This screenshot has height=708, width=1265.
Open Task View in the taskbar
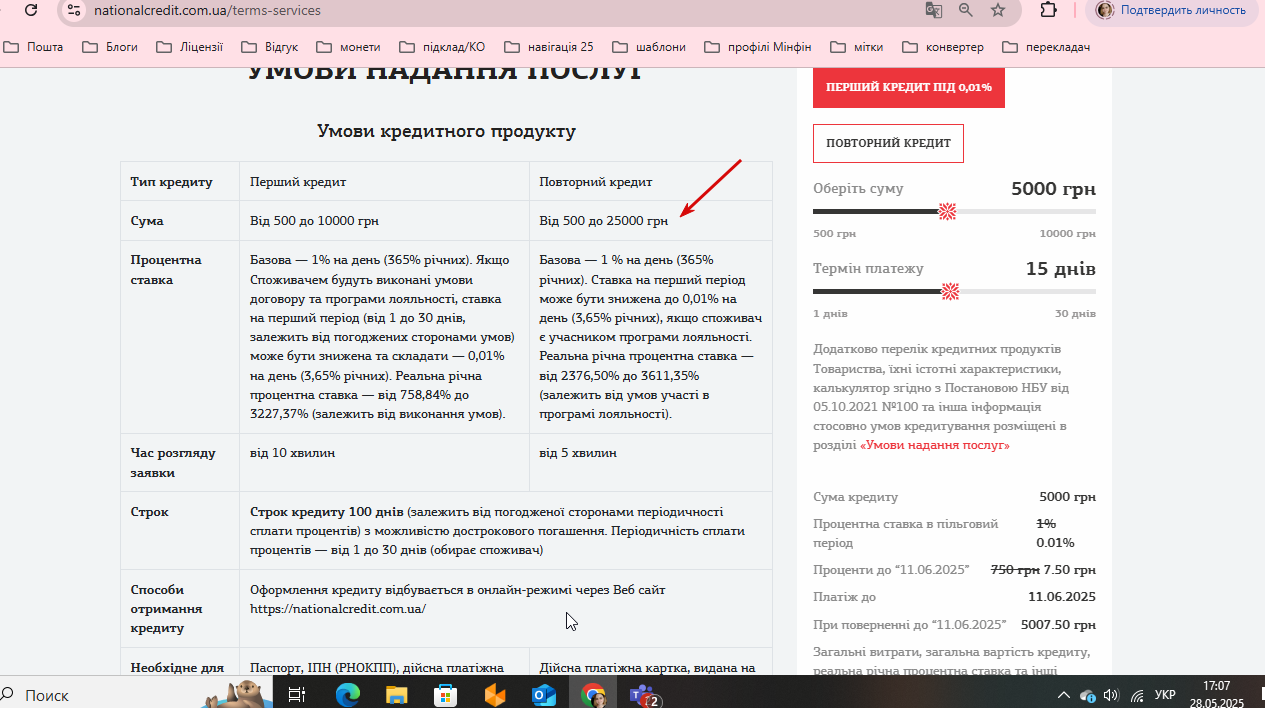pyautogui.click(x=297, y=695)
